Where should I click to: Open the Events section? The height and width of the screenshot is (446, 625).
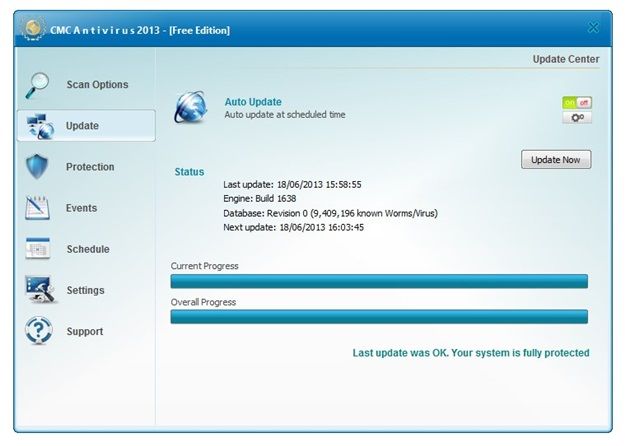86,208
